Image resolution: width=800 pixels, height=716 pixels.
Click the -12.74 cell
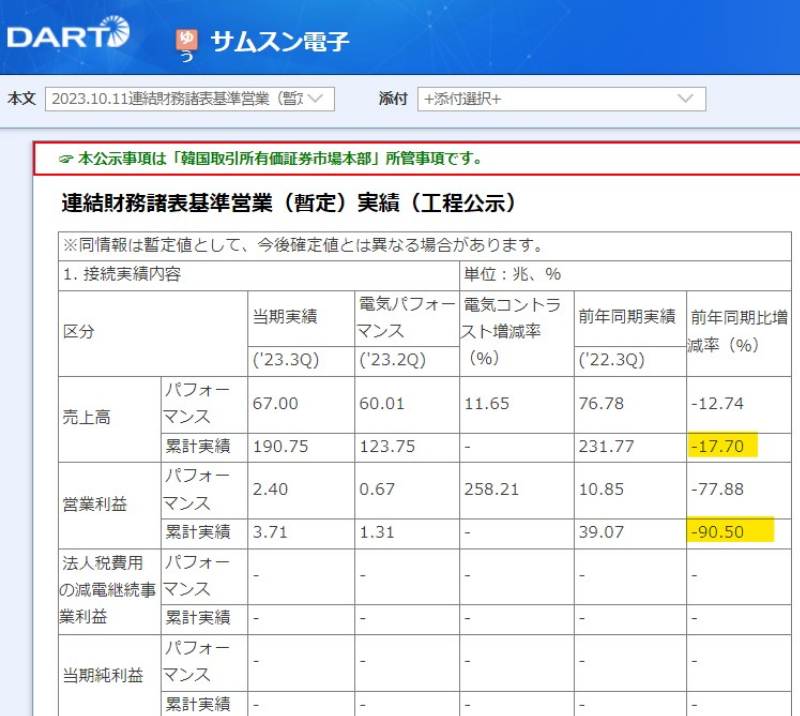[739, 404]
